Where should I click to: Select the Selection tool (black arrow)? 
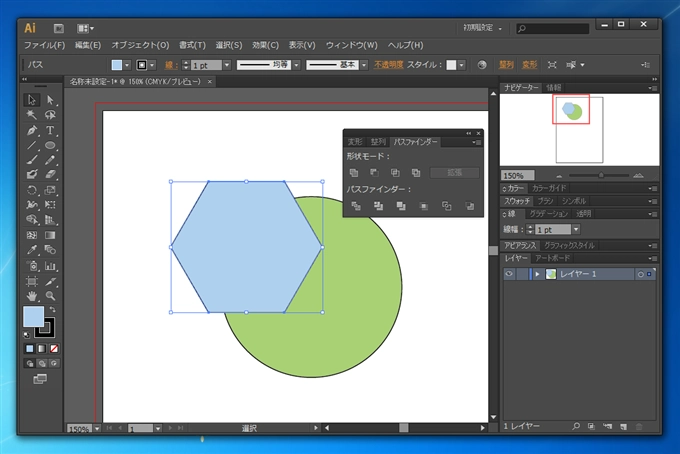(x=32, y=100)
